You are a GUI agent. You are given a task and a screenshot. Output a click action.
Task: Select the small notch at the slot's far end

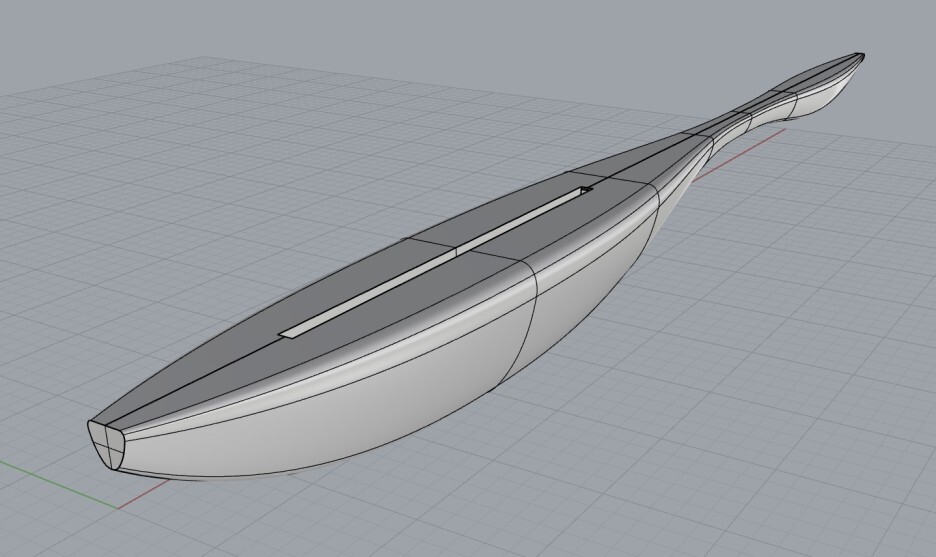586,189
